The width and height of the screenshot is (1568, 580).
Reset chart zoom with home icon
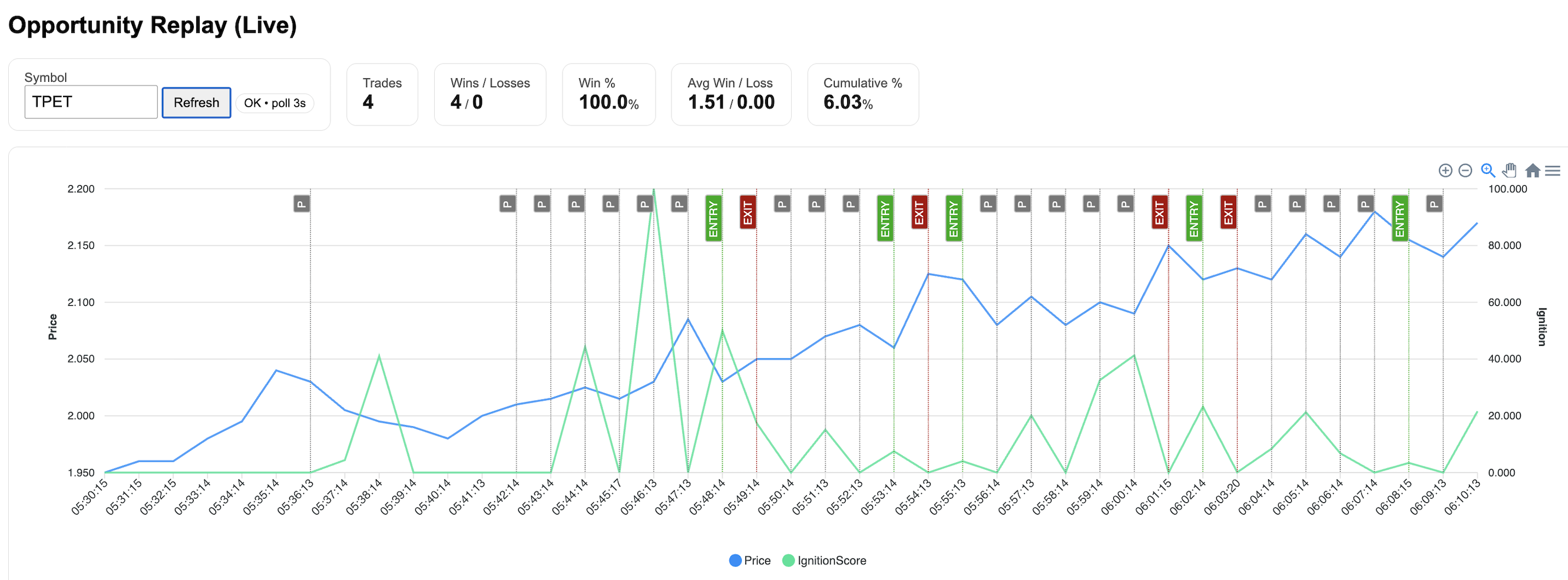click(x=1533, y=170)
